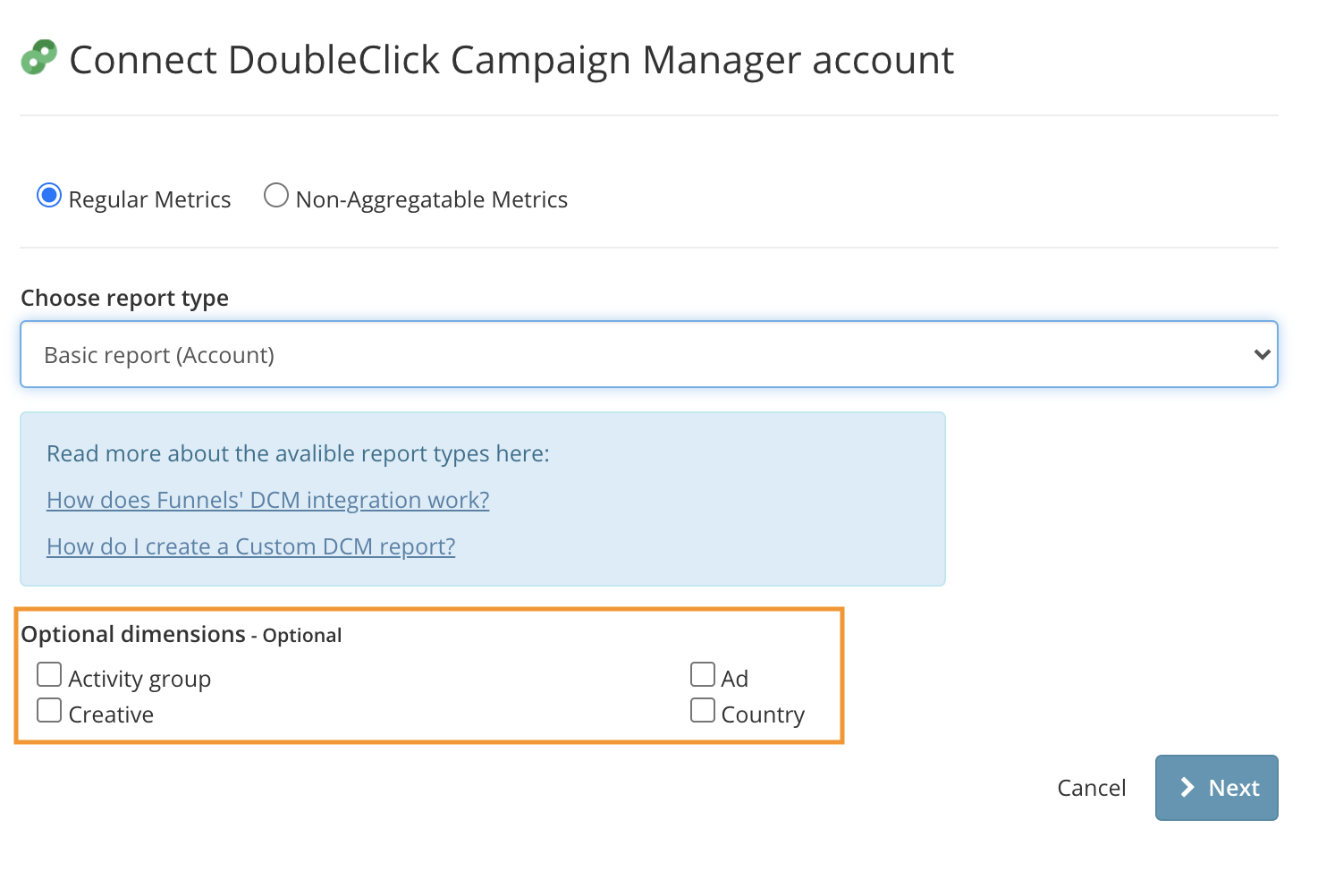The width and height of the screenshot is (1318, 896).
Task: Open 'How do I create a Custom DCM report?' link
Action: pyautogui.click(x=251, y=546)
